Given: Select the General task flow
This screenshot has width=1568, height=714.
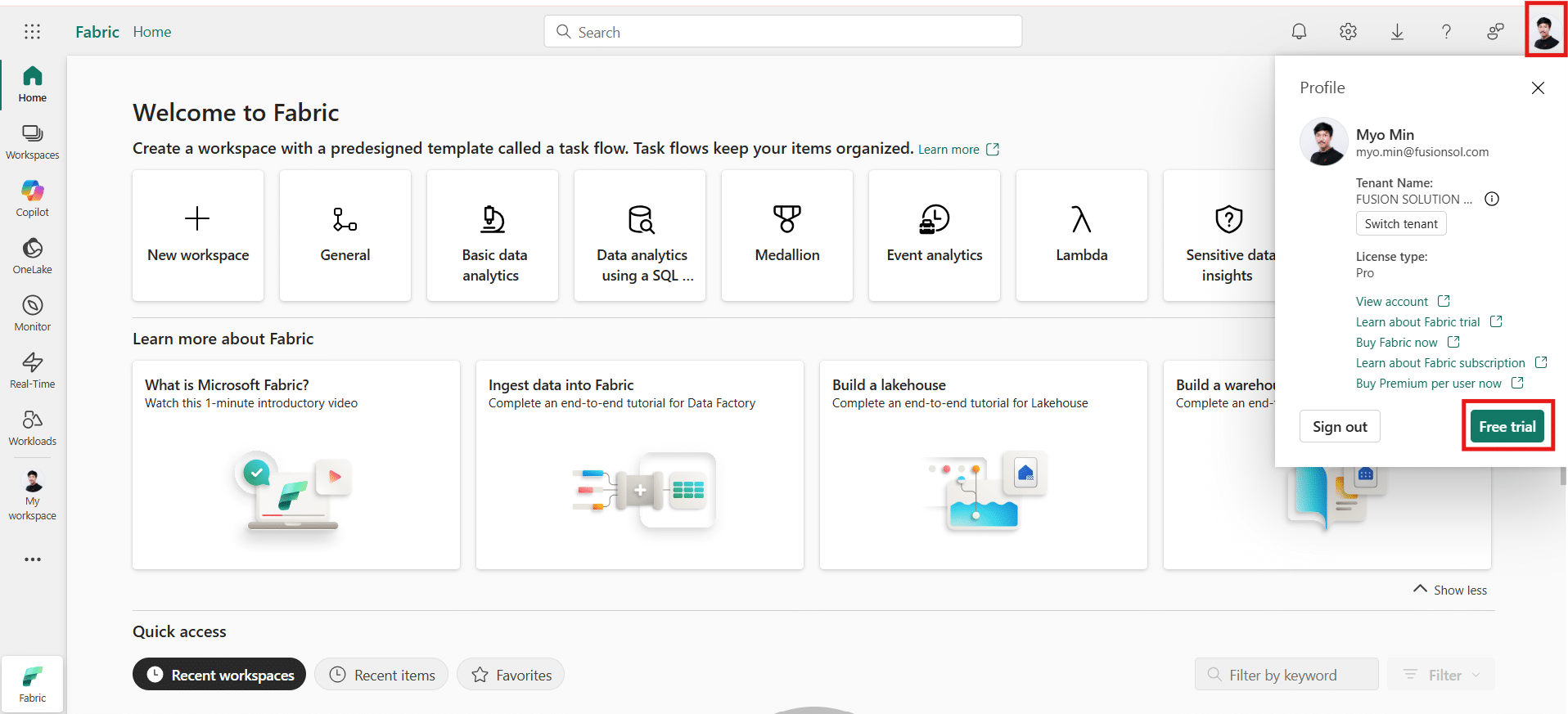Looking at the screenshot, I should (345, 236).
